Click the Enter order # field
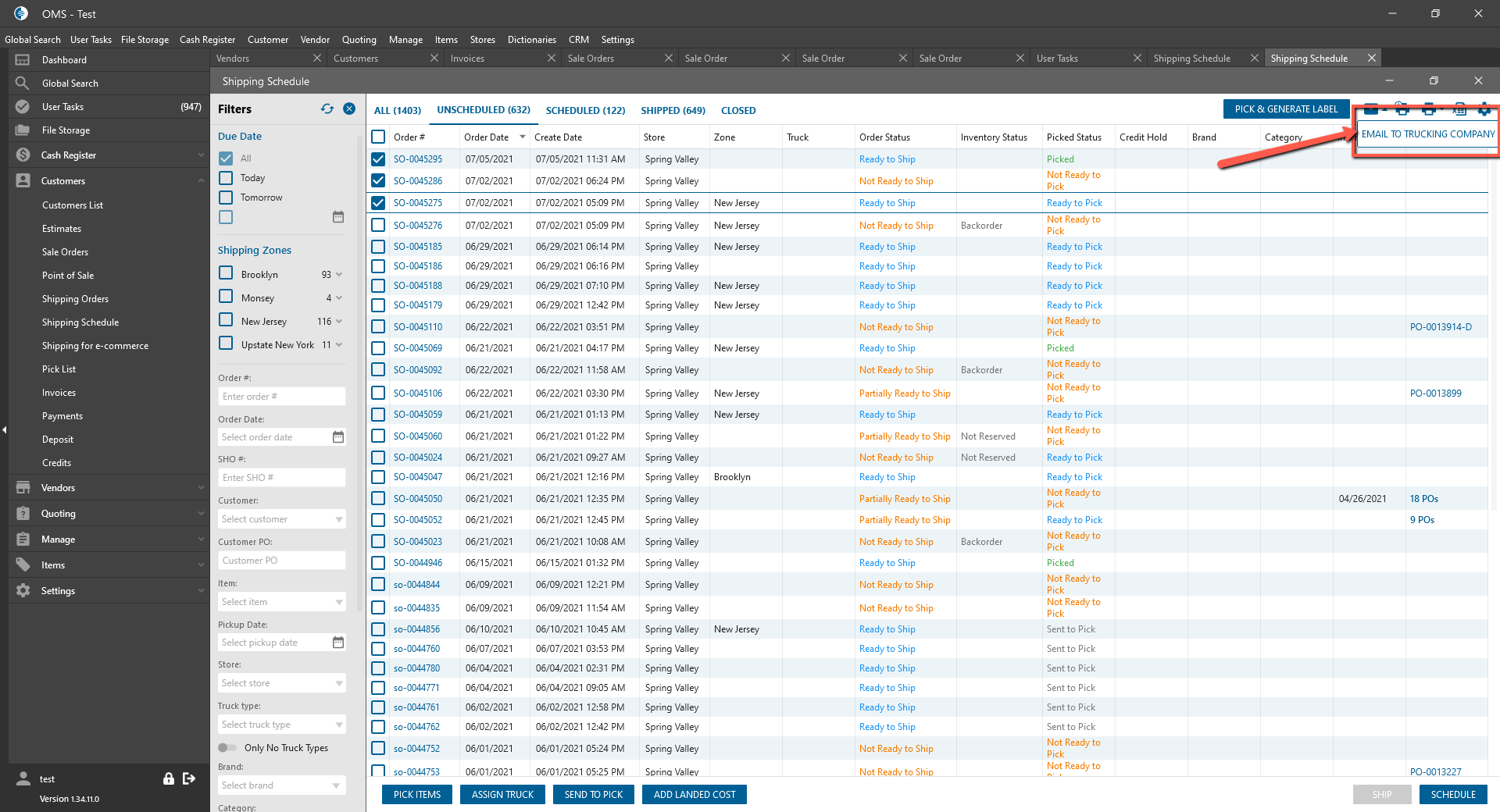 click(281, 397)
